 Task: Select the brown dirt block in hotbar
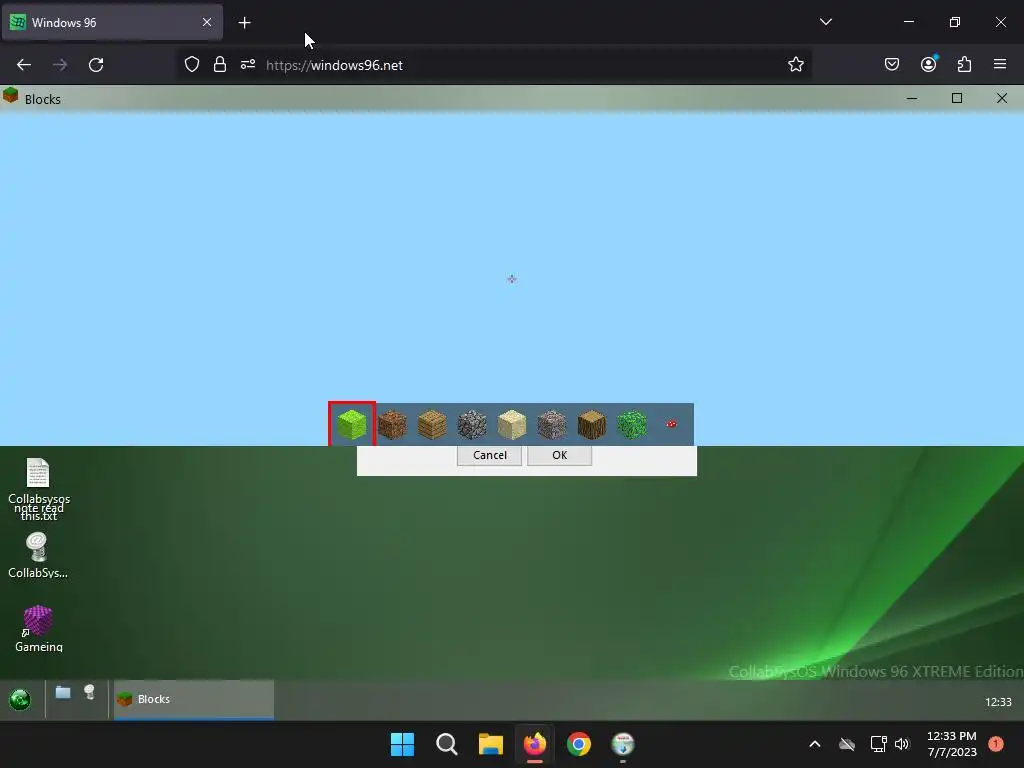point(392,424)
